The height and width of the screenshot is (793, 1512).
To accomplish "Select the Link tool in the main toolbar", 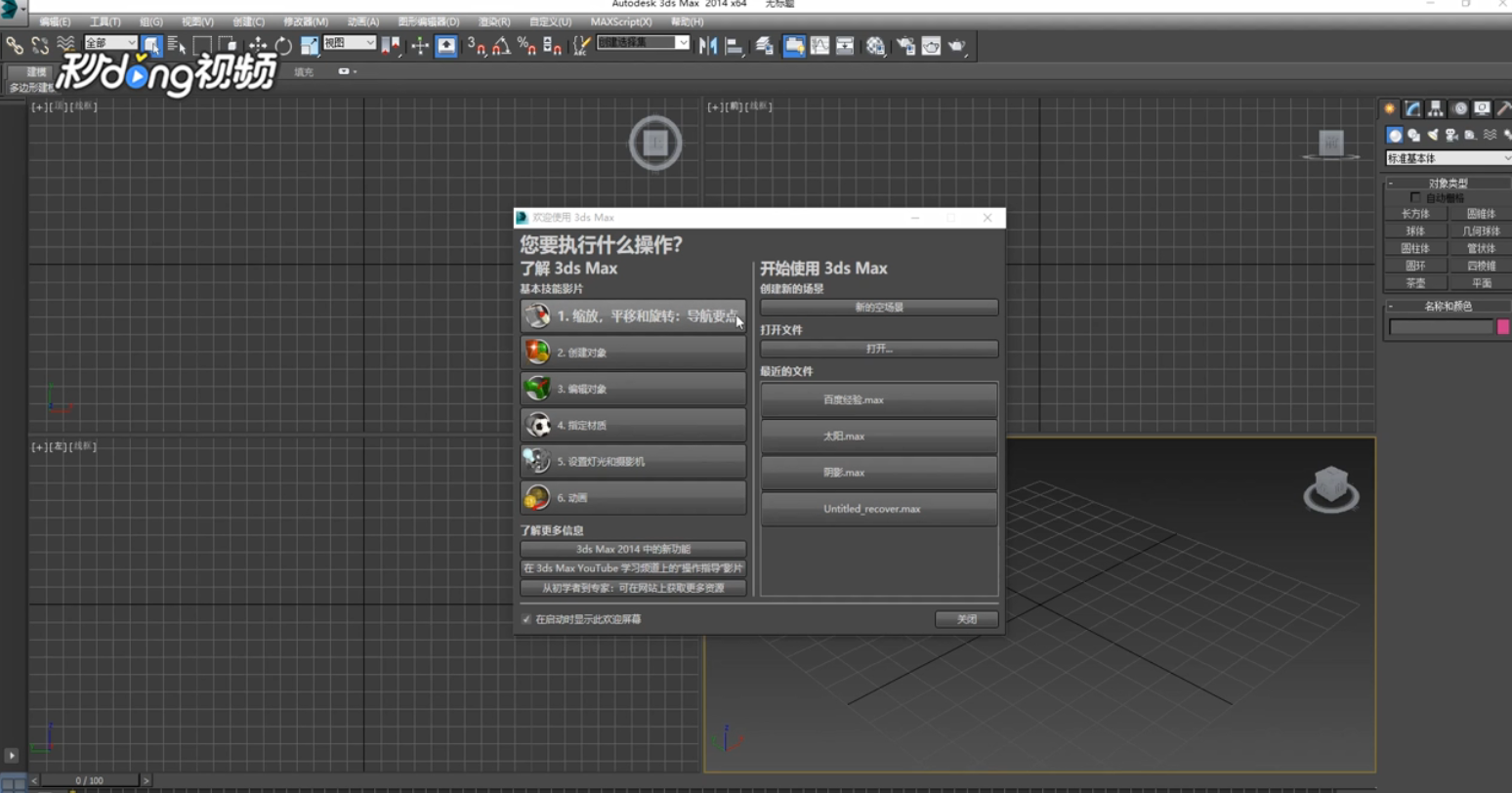I will click(x=15, y=45).
